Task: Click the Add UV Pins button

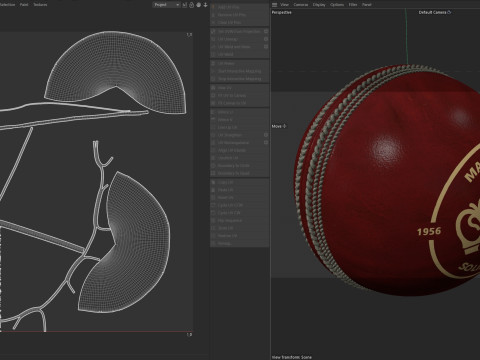Action: (x=239, y=7)
